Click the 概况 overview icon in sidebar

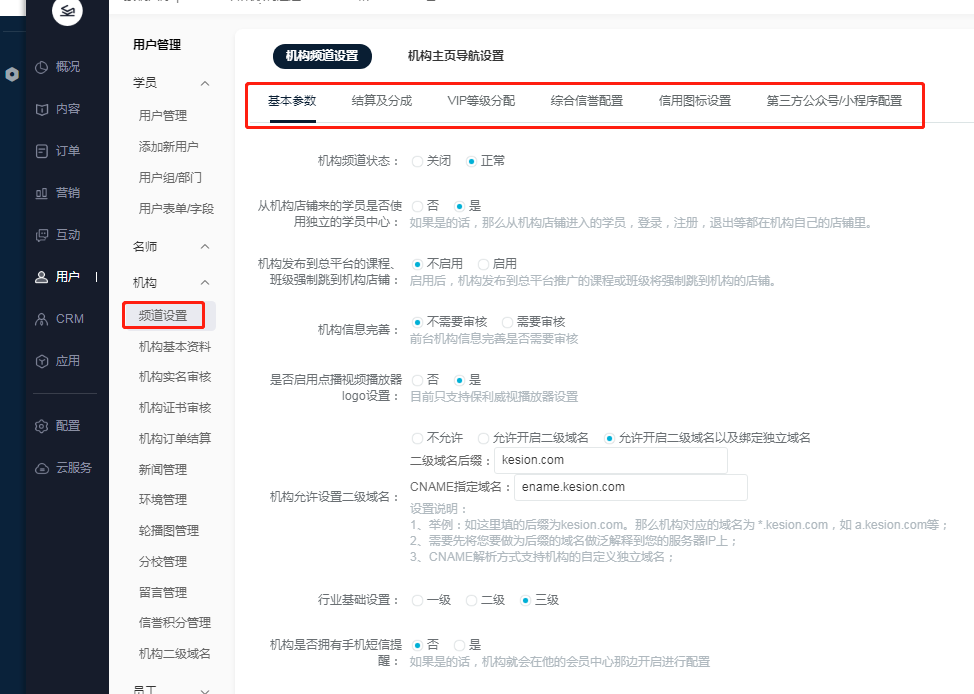pos(42,67)
